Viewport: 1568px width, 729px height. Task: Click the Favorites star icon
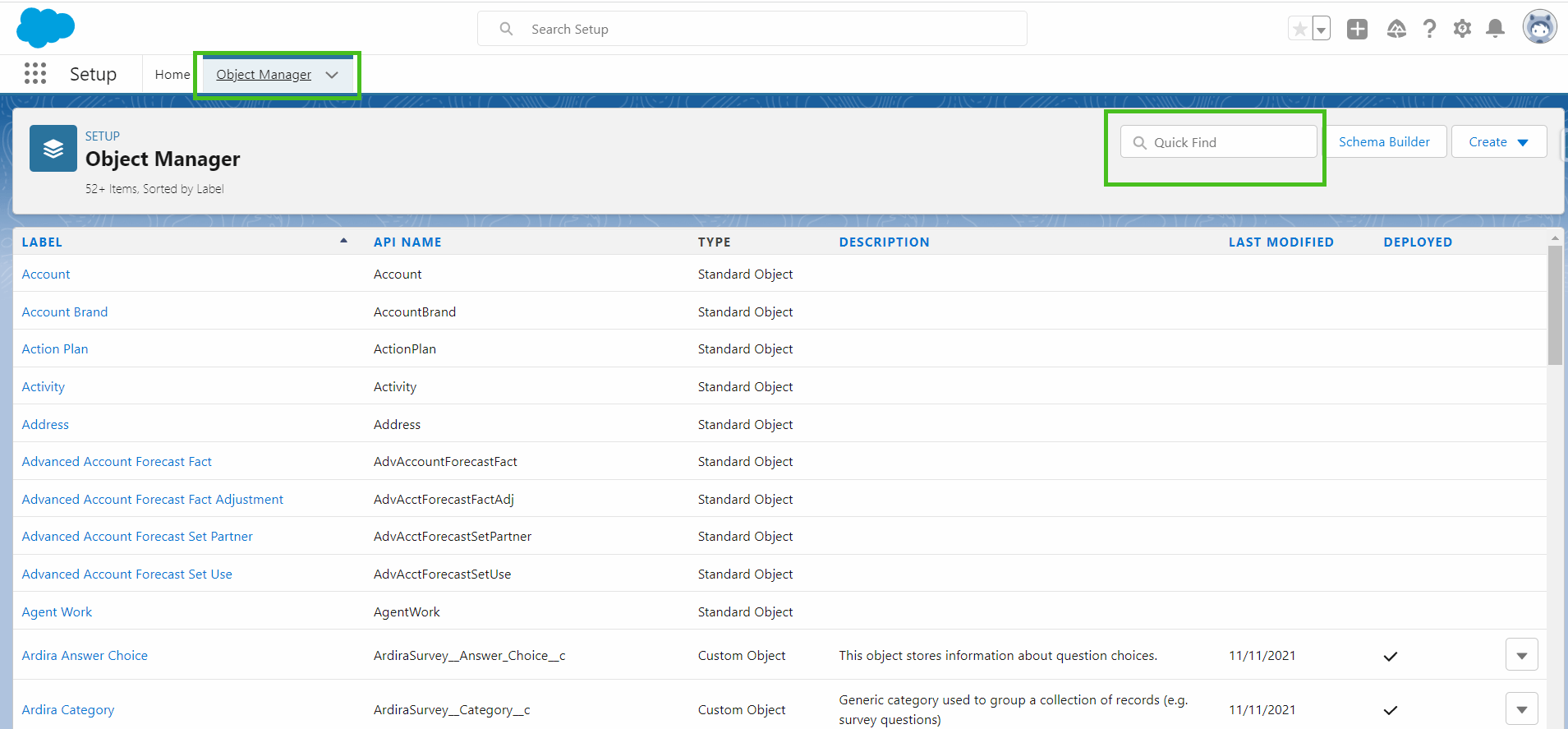[x=1299, y=30]
